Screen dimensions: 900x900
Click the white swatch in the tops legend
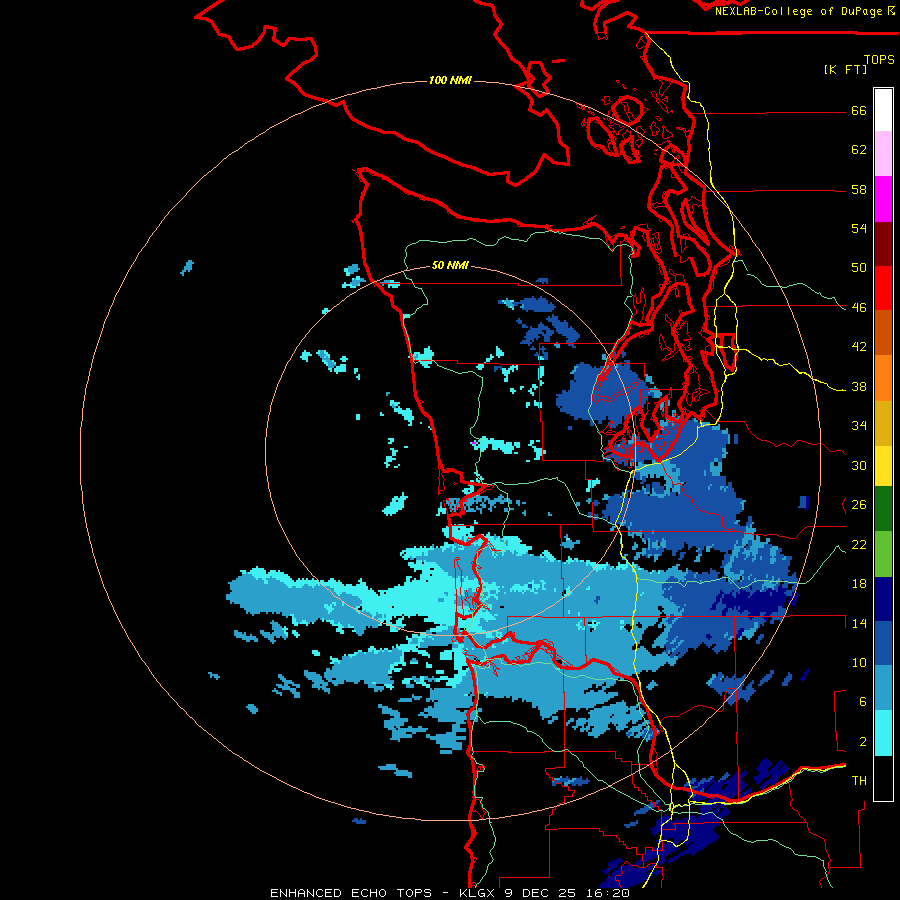883,110
